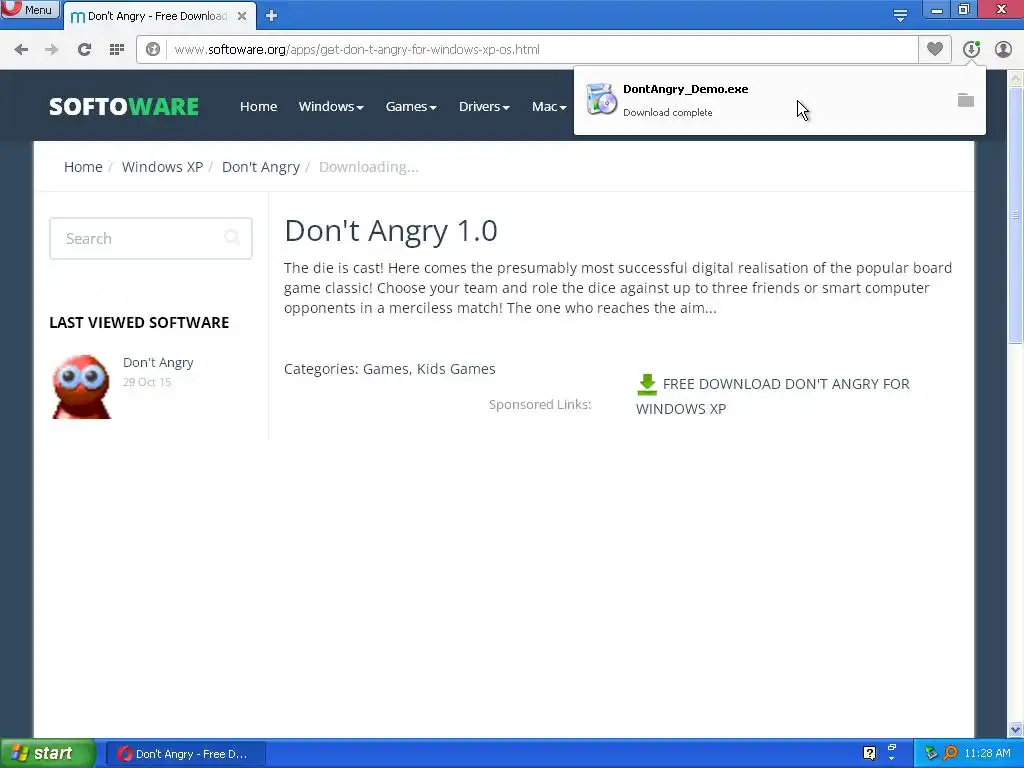Open the Games category link
This screenshot has width=1024, height=768.
point(385,369)
